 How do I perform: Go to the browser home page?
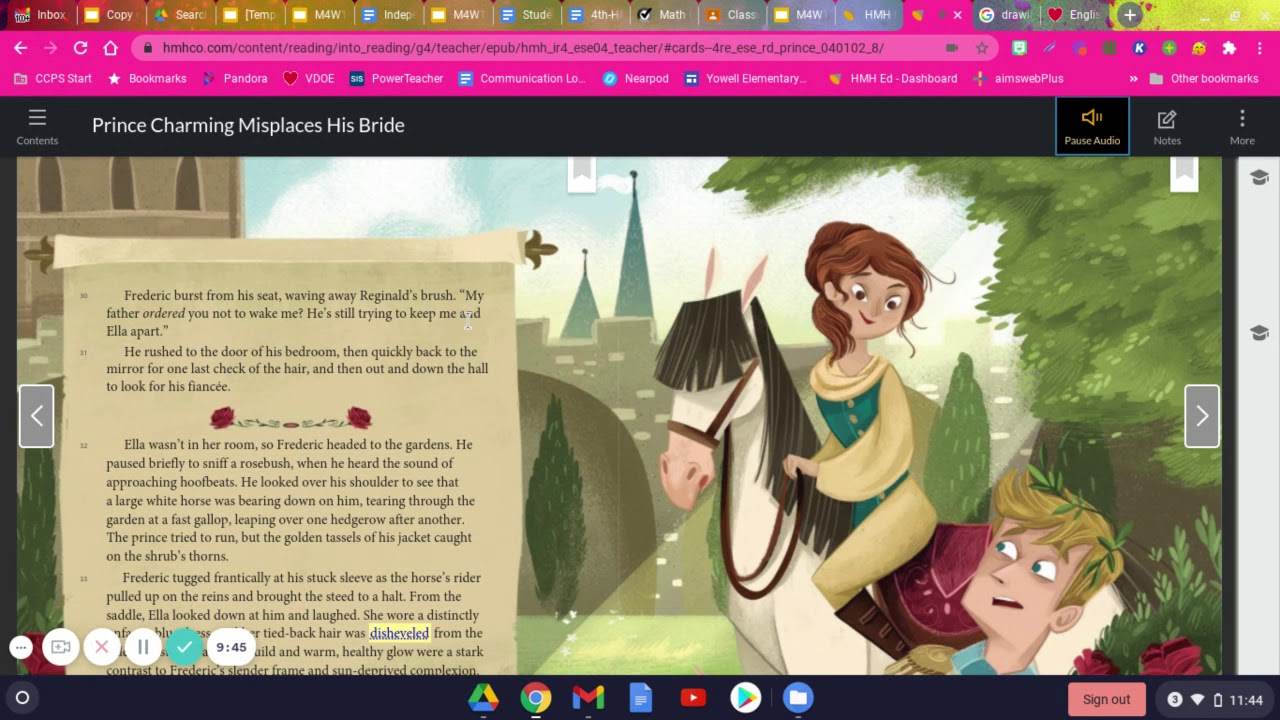pos(110,48)
